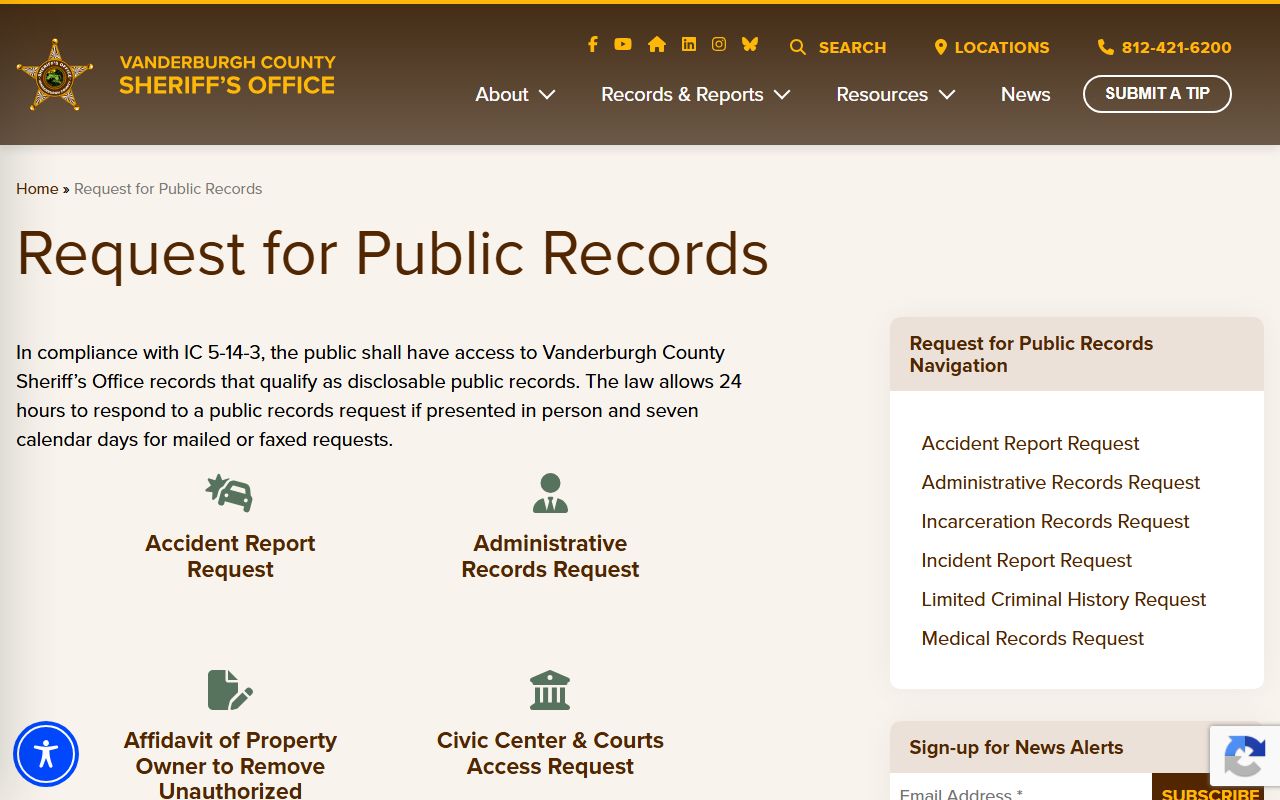1280x800 pixels.
Task: Click the location pin icon
Action: point(940,47)
